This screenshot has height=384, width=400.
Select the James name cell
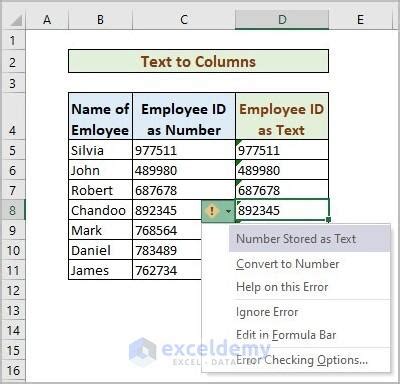point(100,270)
